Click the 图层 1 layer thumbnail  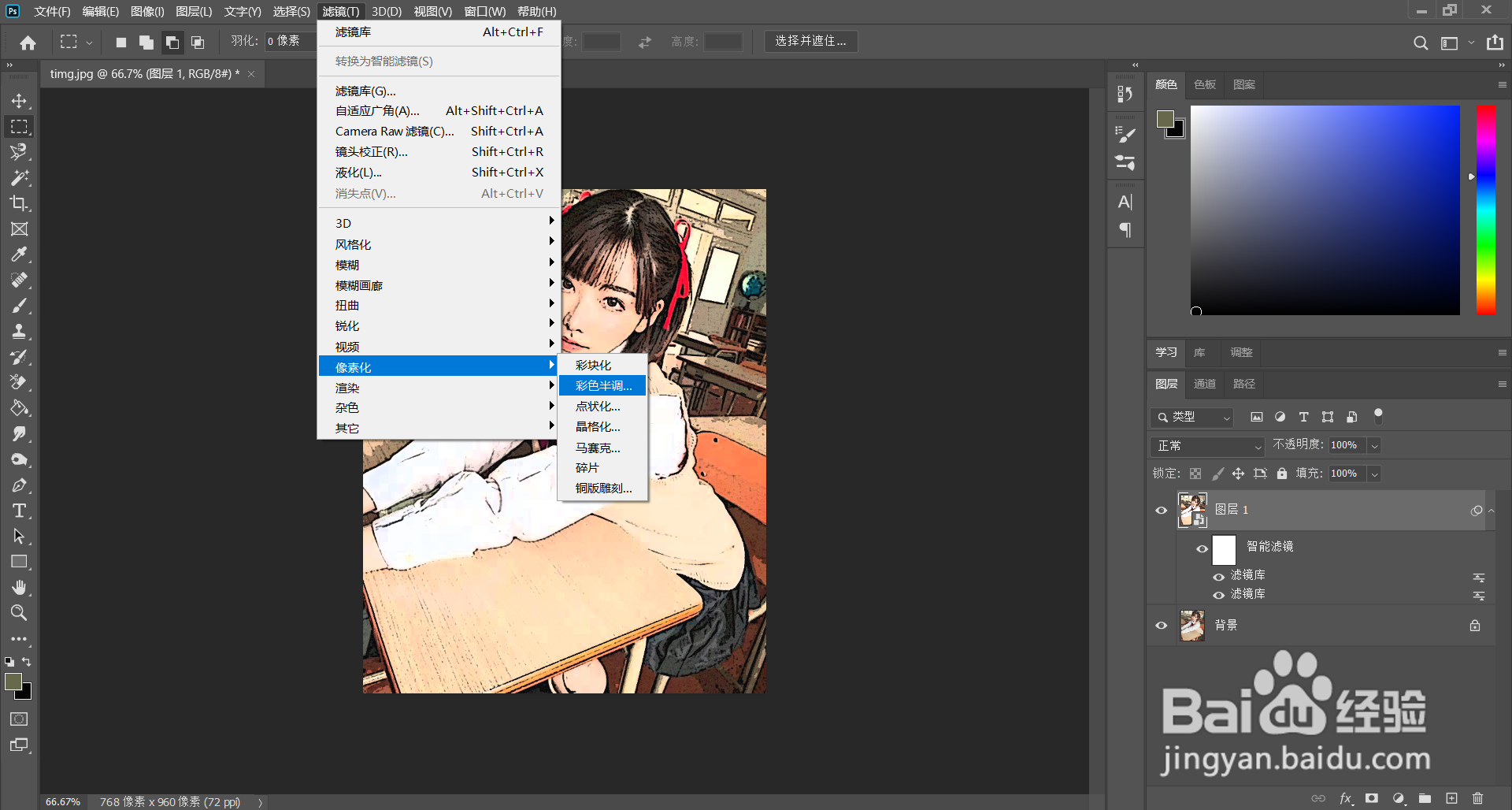tap(1192, 510)
